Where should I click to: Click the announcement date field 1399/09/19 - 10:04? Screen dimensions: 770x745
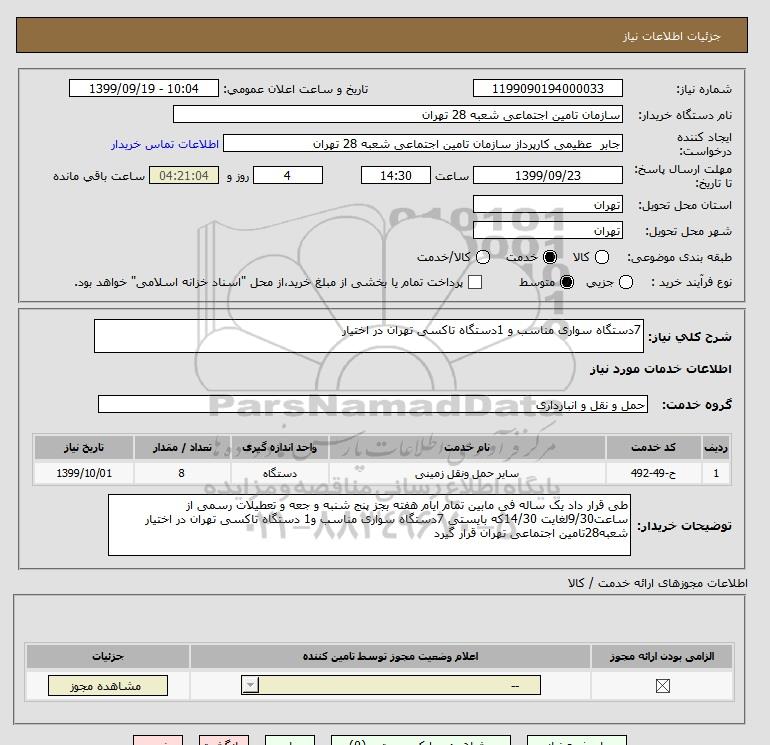143,88
